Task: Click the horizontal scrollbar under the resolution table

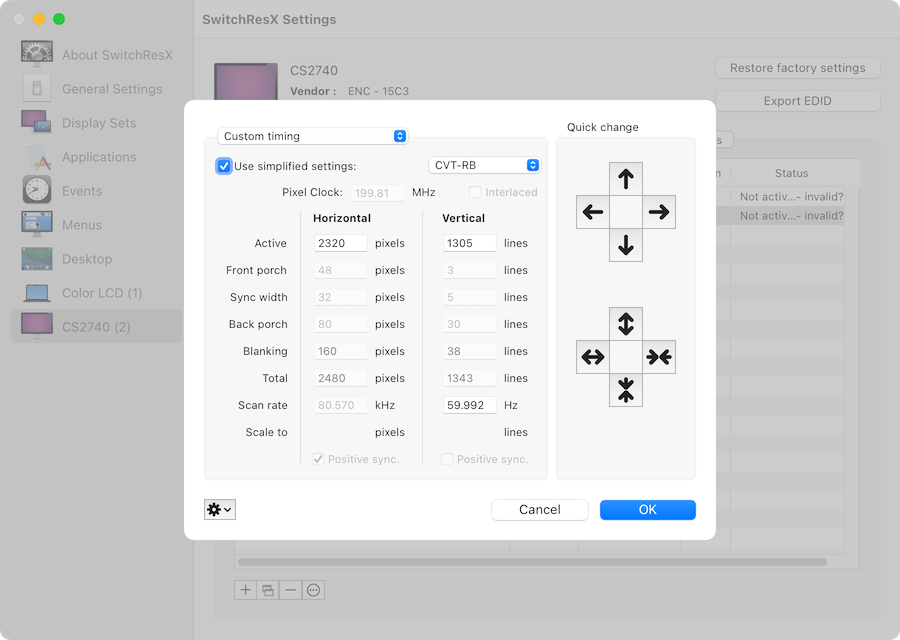Action: pos(532,562)
